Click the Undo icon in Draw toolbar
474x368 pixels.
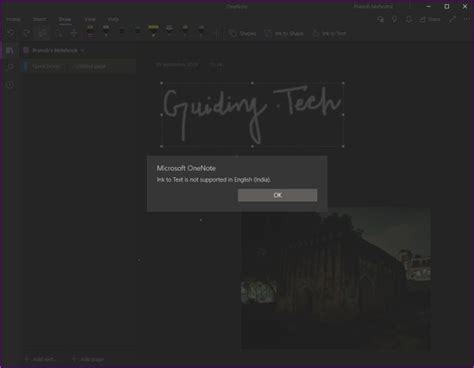pos(11,33)
